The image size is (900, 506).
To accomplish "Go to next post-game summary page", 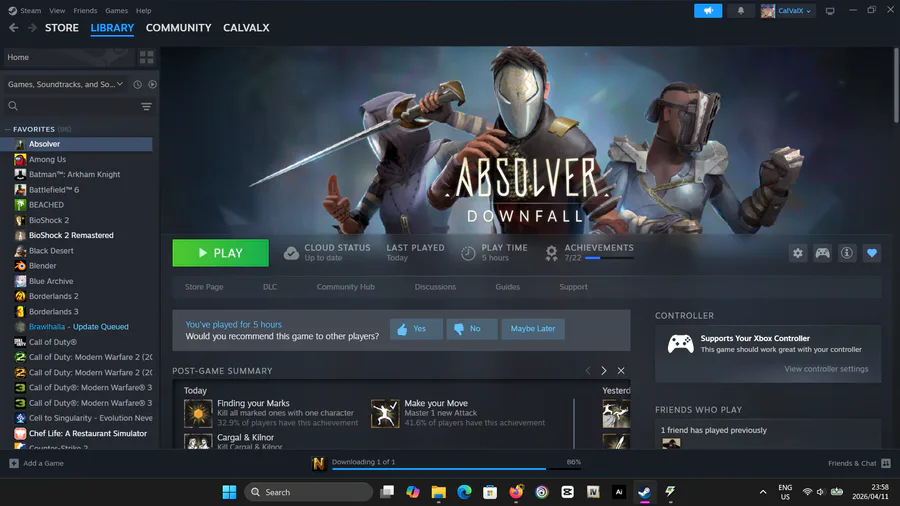I will coord(603,371).
